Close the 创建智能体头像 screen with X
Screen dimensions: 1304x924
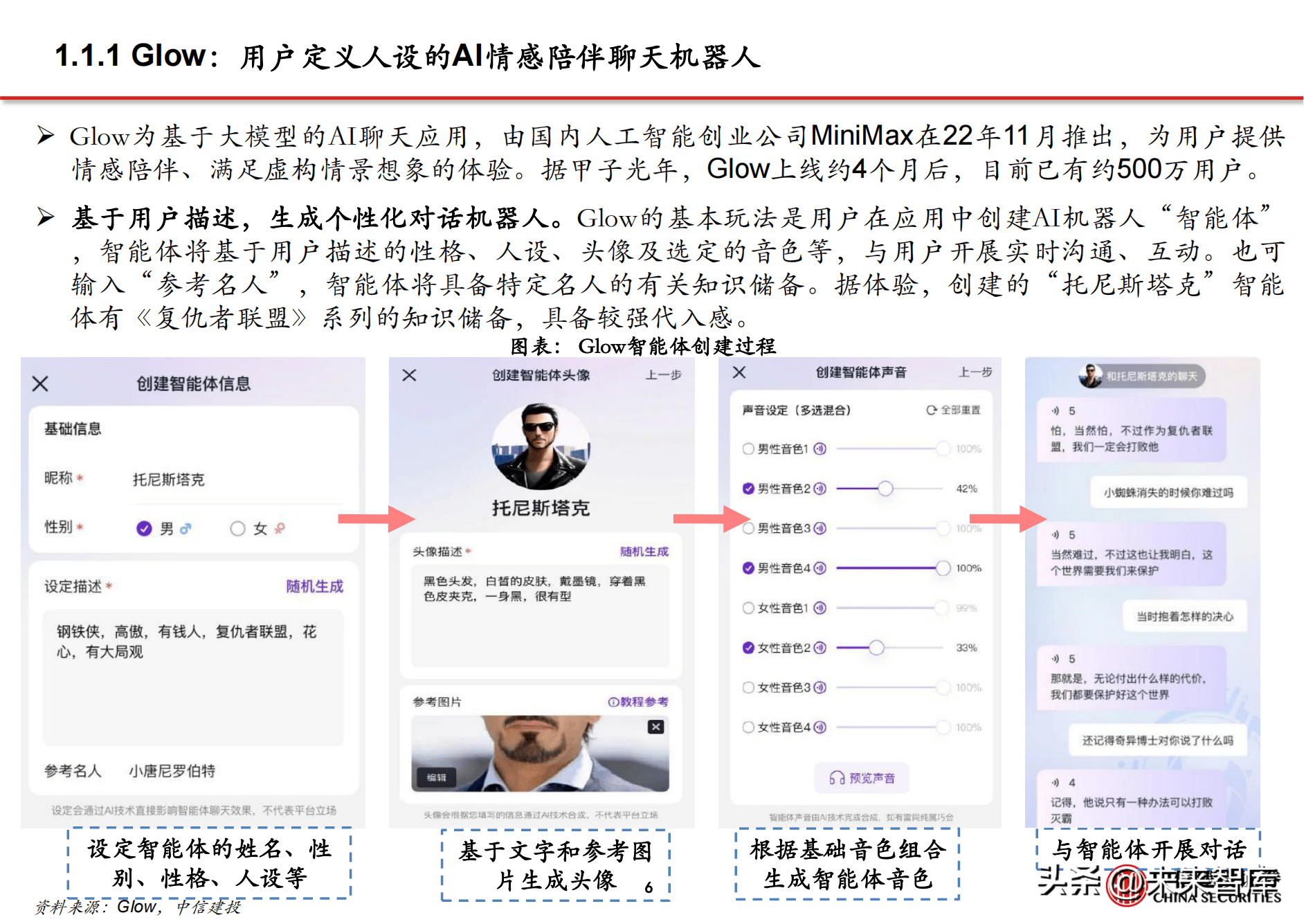click(409, 375)
